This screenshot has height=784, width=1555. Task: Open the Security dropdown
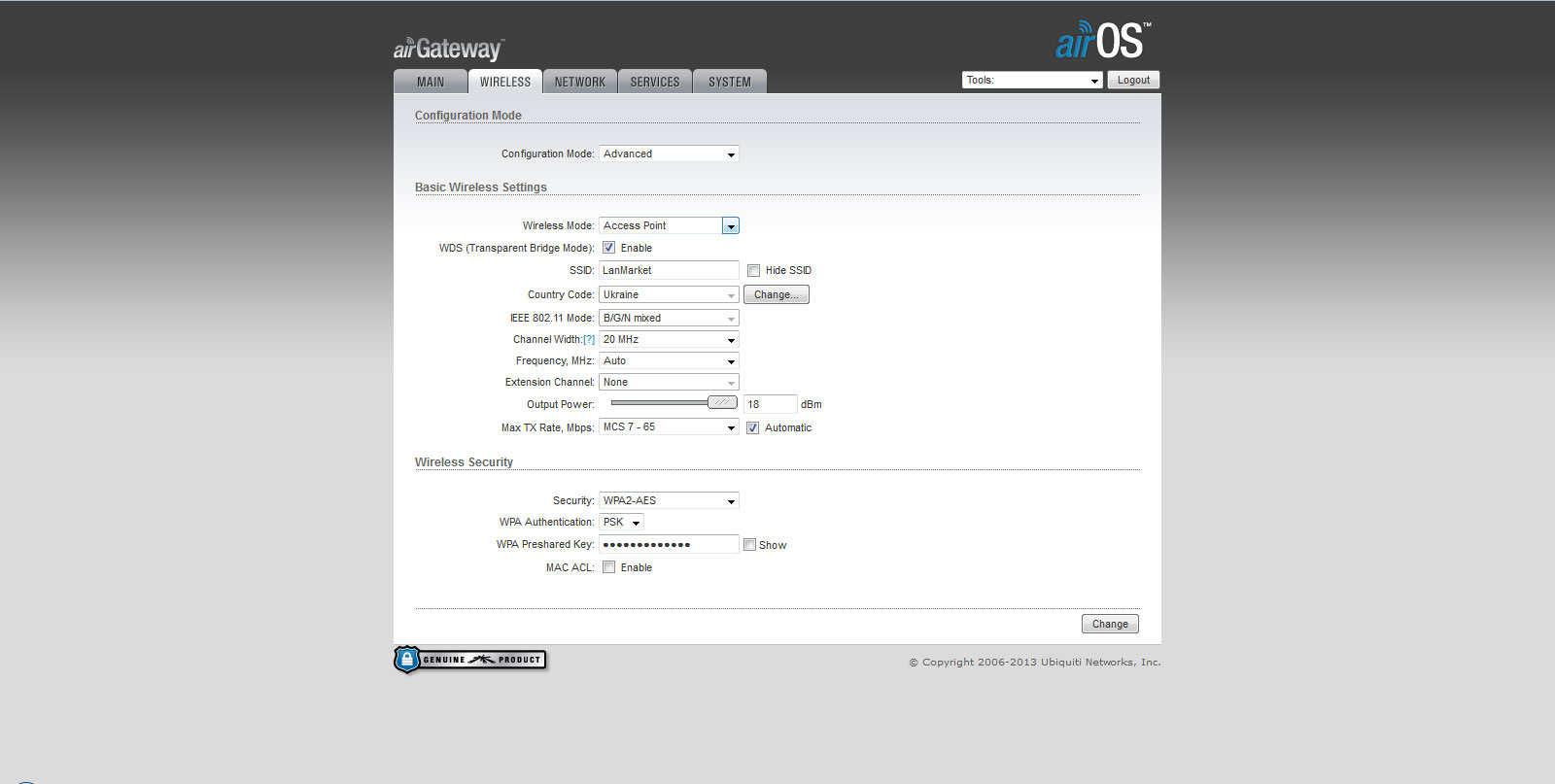tap(669, 500)
